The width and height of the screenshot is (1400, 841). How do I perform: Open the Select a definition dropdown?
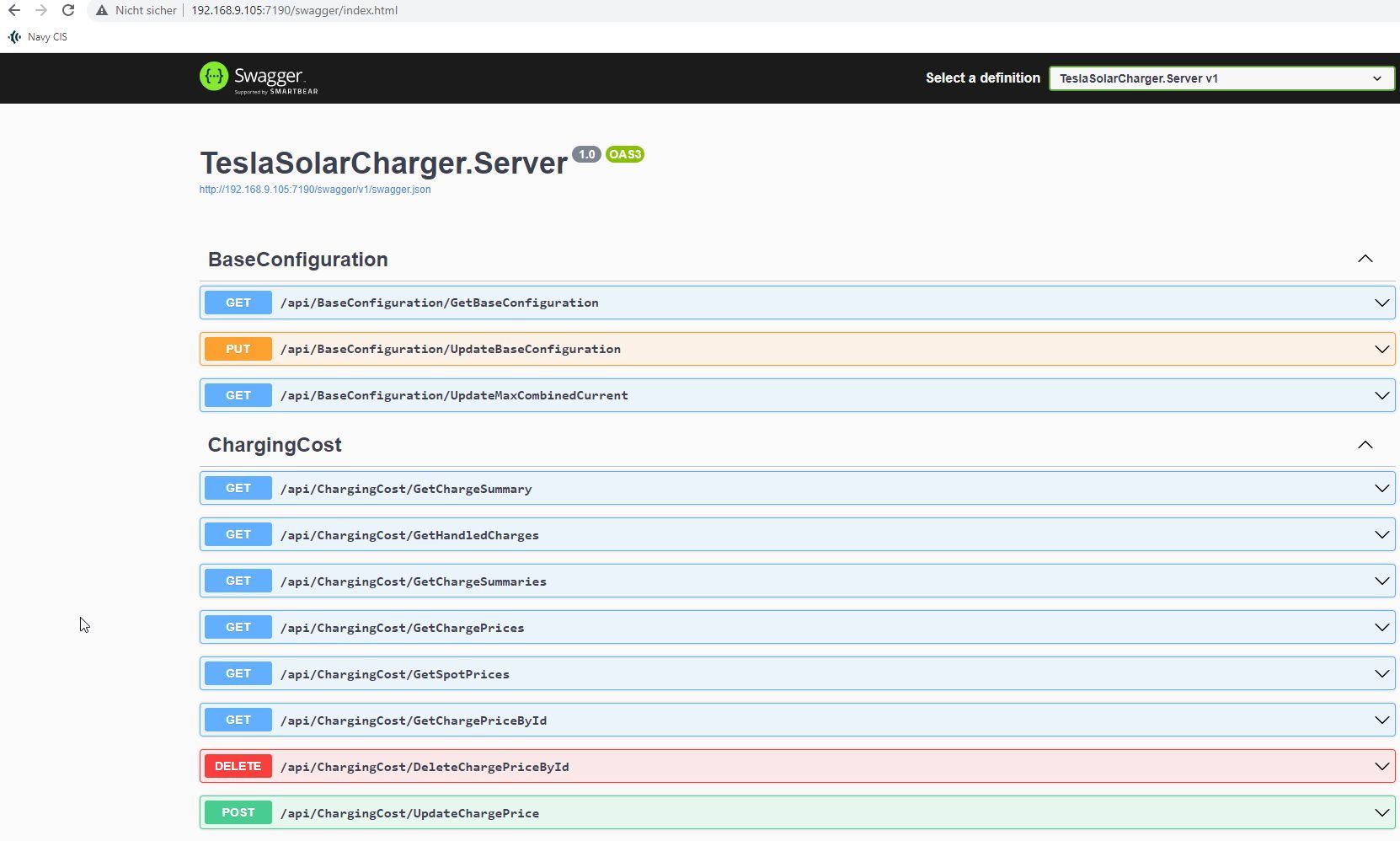(1221, 78)
